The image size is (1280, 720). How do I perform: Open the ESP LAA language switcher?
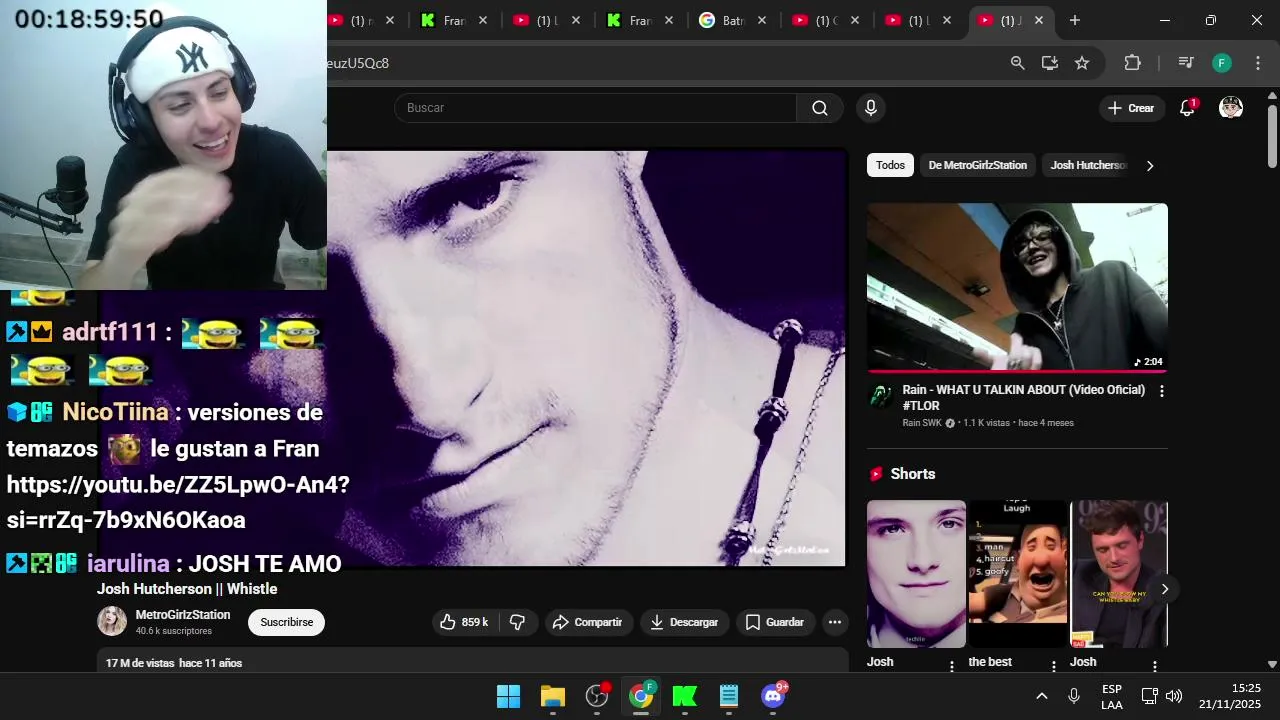(1112, 696)
